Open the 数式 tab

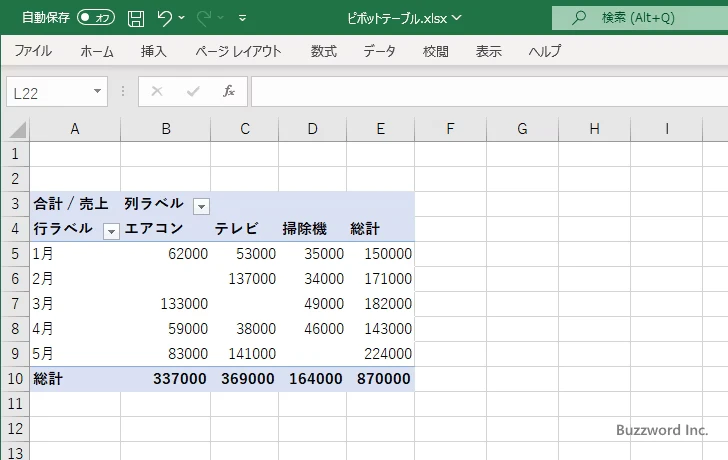pyautogui.click(x=324, y=51)
